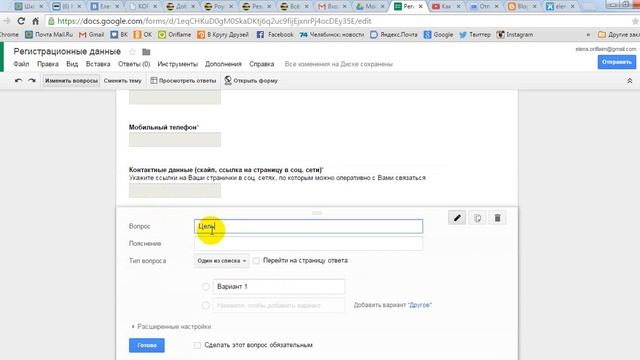Open the Gmail bookmark

coord(91,35)
